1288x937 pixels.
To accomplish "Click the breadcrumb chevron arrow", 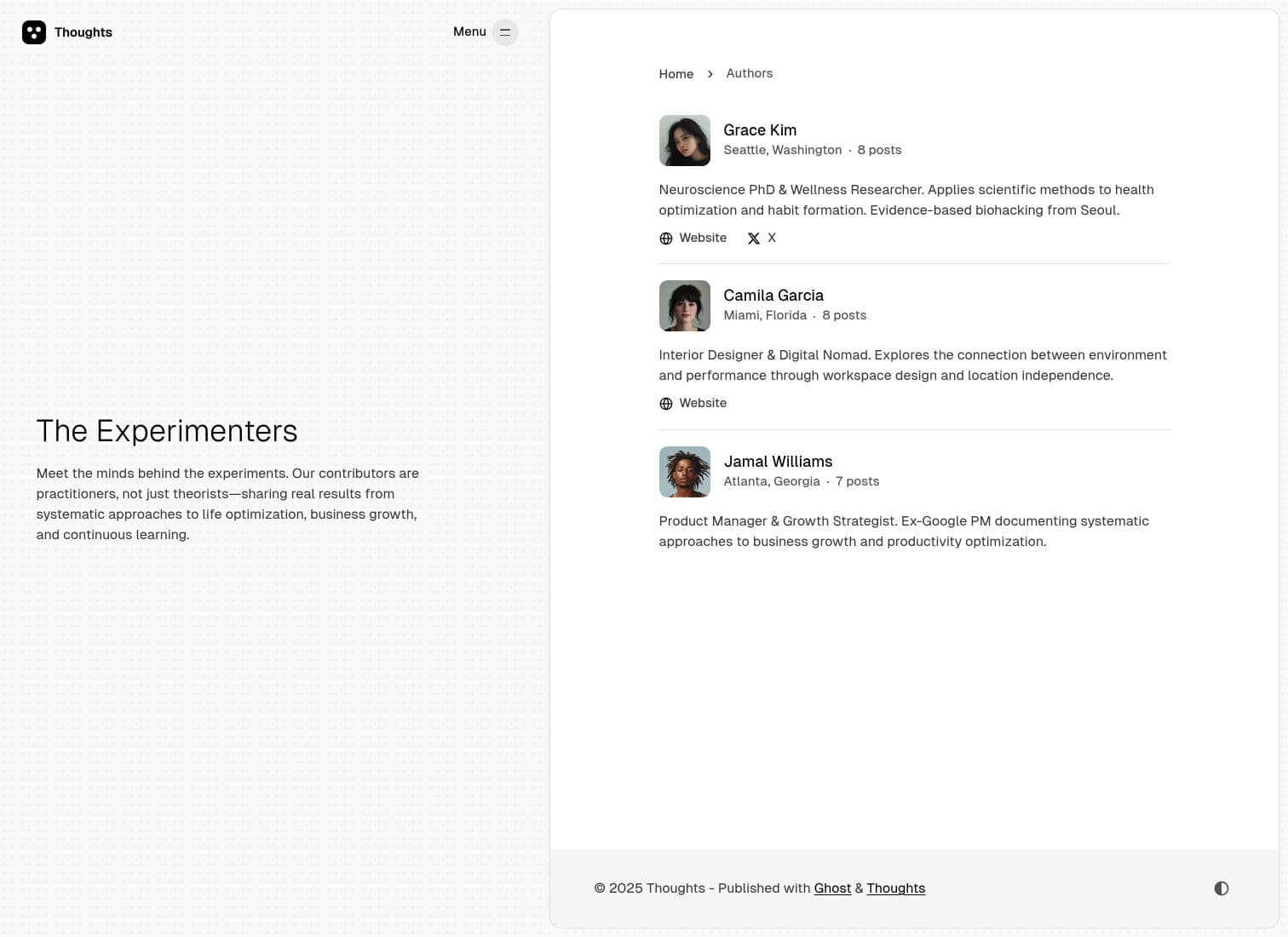I will [x=710, y=74].
